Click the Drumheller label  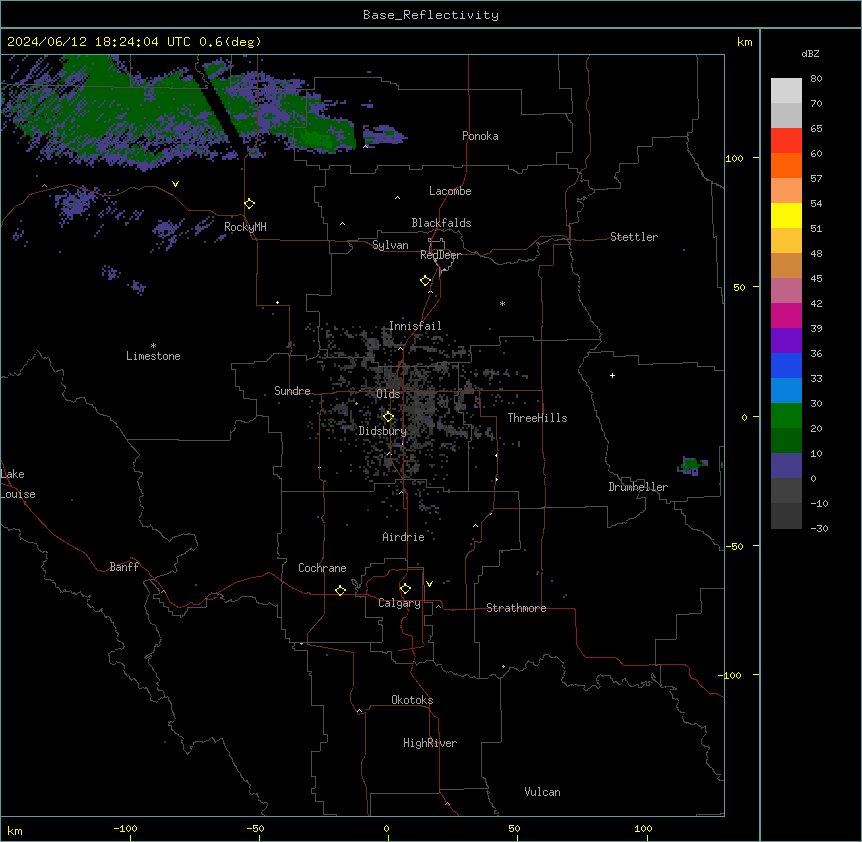(x=638, y=487)
